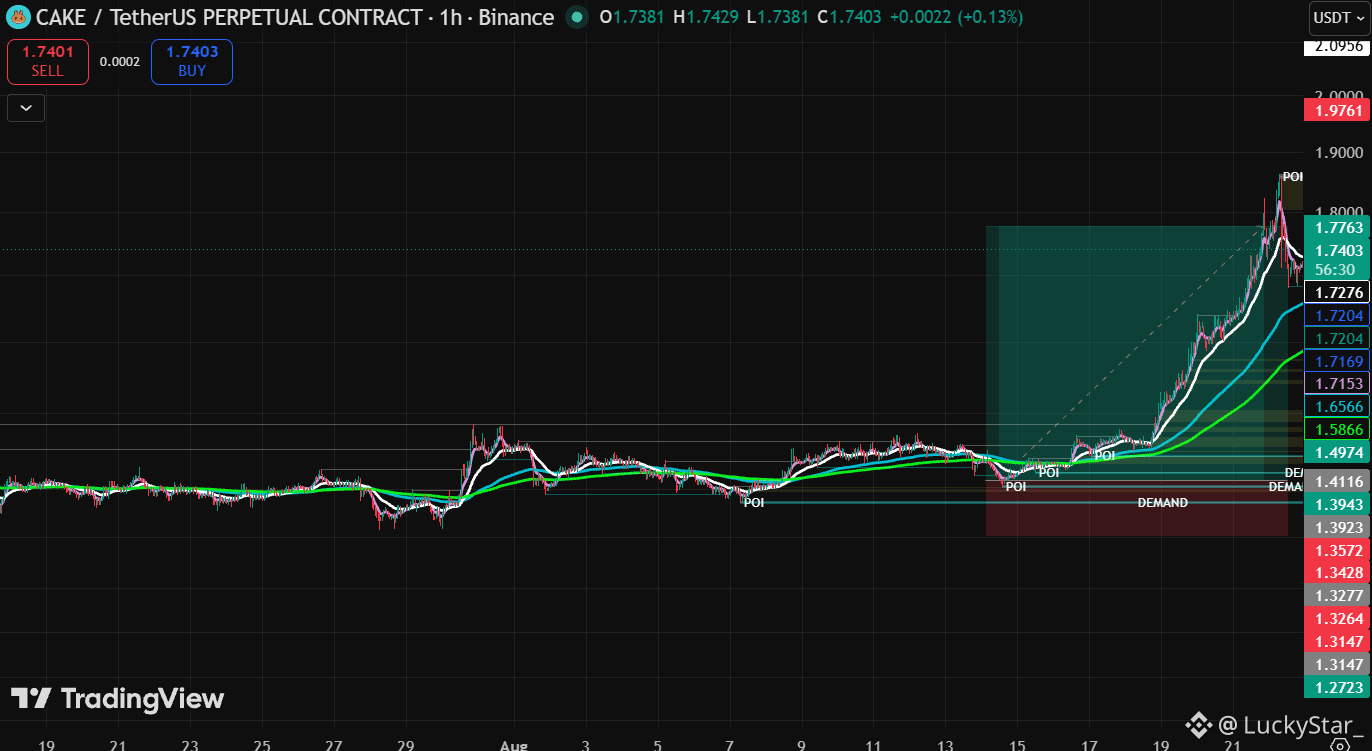This screenshot has width=1372, height=751.
Task: Click the current price label 1.7403
Action: (x=1339, y=251)
